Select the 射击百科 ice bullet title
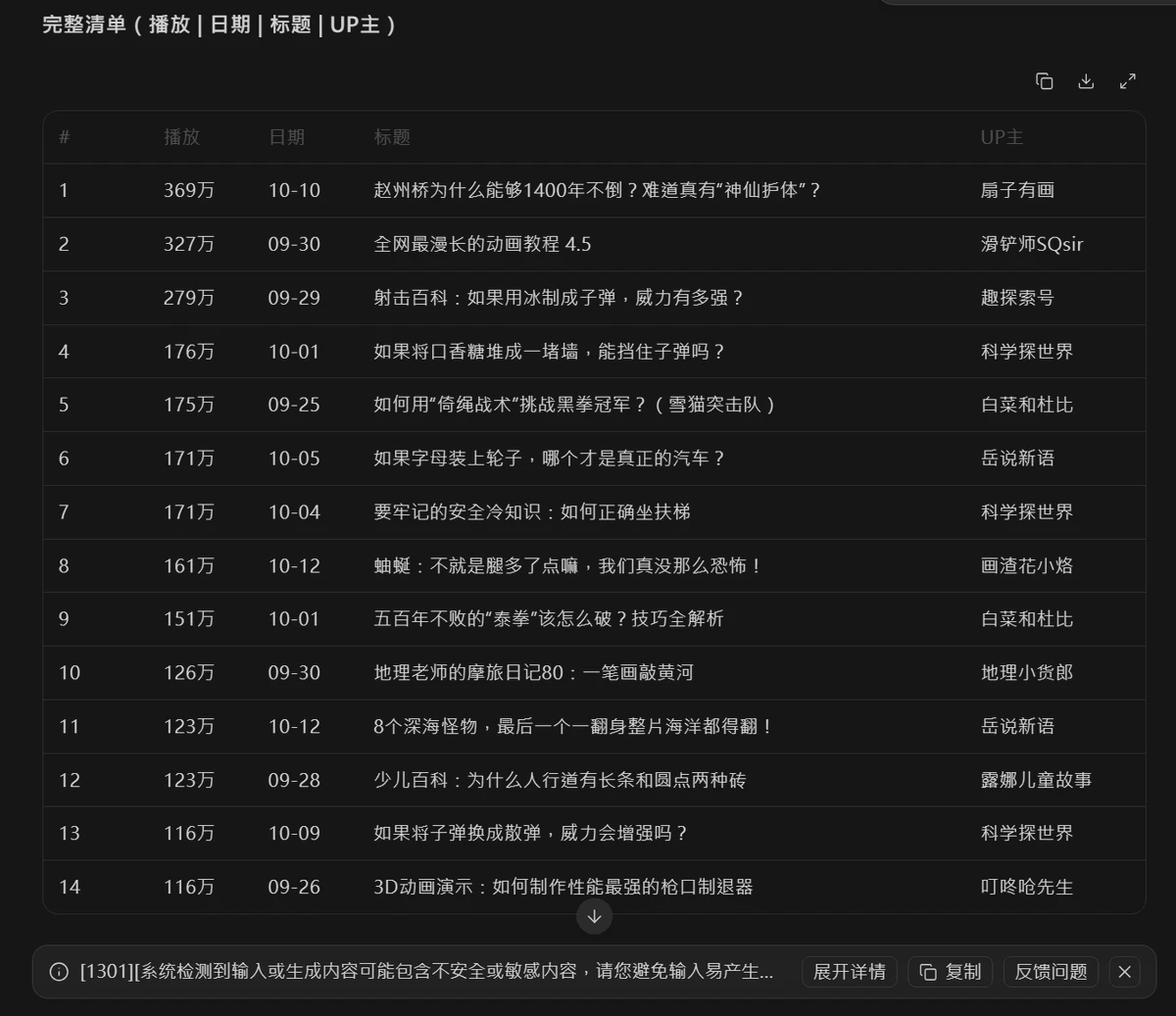 (x=559, y=298)
